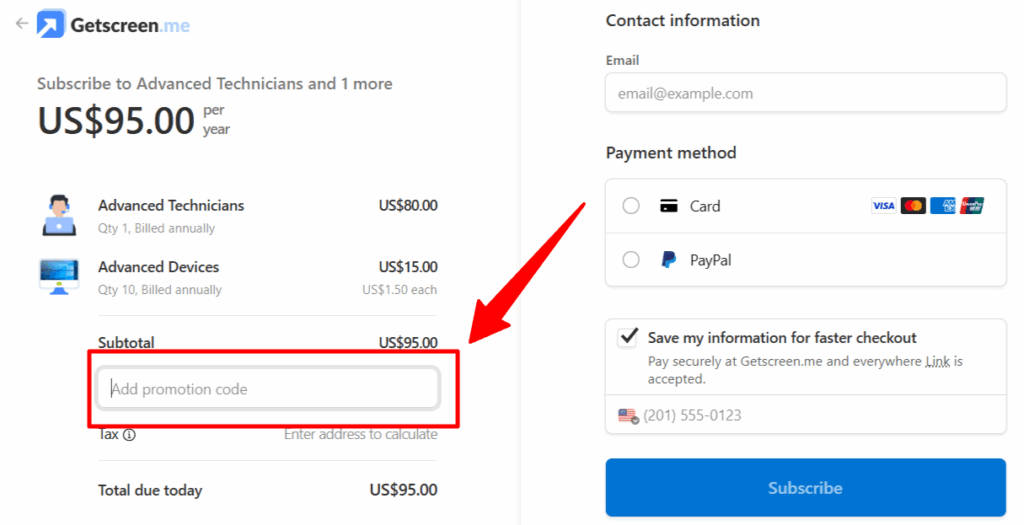Viewport: 1024px width, 525px height.
Task: Open the Link hyperlink
Action: (x=937, y=361)
